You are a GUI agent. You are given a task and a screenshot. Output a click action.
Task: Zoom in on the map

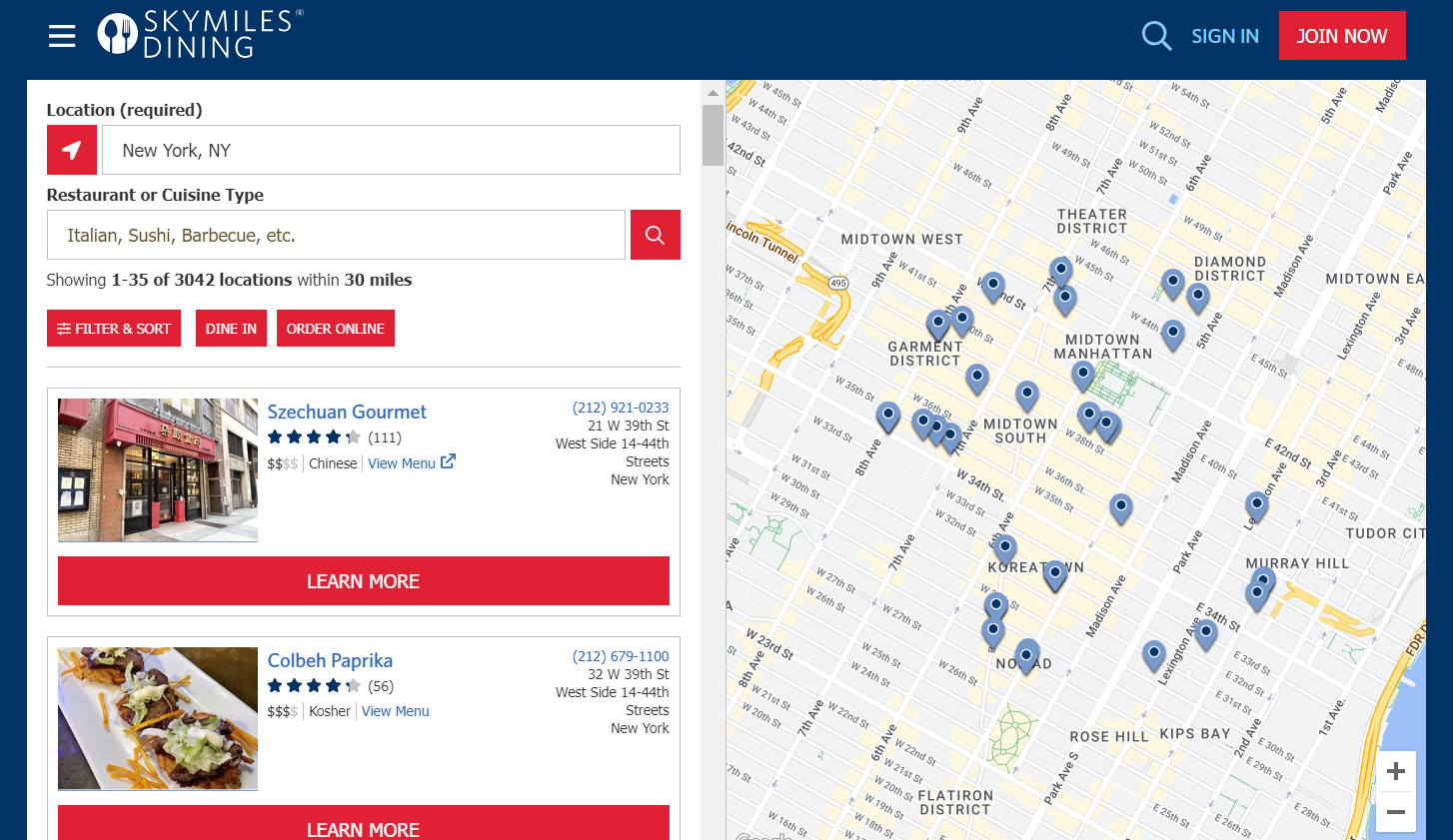(1396, 771)
